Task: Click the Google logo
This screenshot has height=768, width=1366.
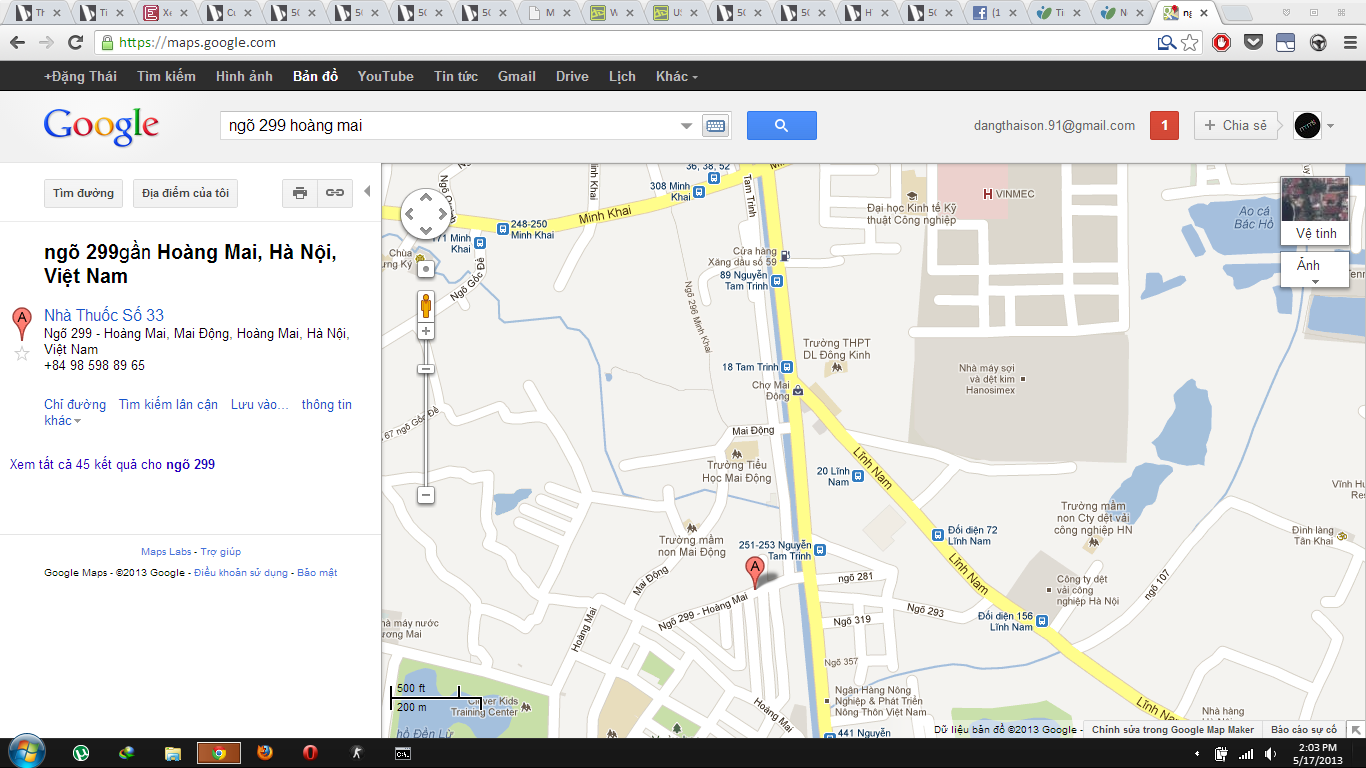Action: pyautogui.click(x=101, y=126)
